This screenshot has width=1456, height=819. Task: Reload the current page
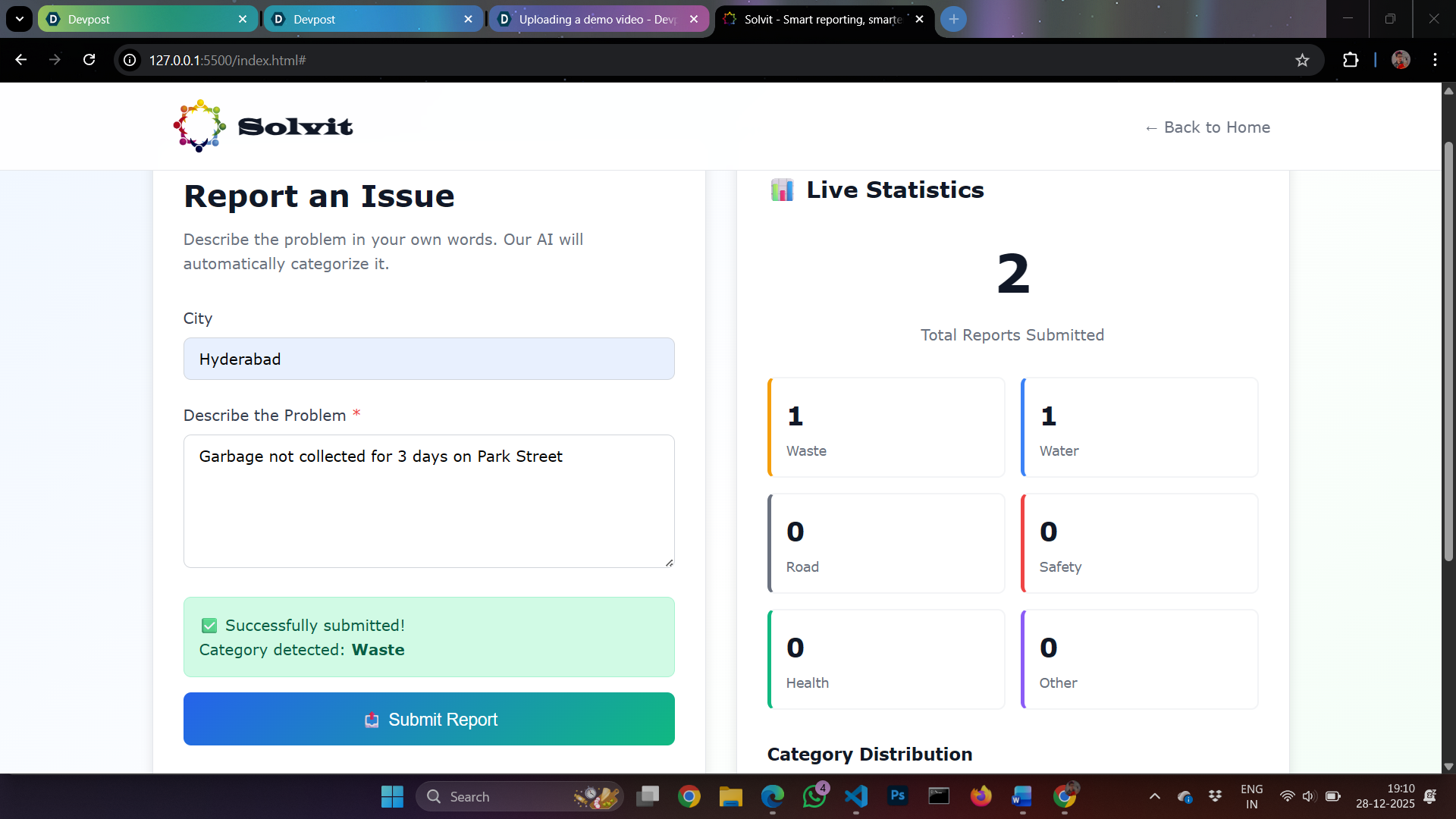89,60
